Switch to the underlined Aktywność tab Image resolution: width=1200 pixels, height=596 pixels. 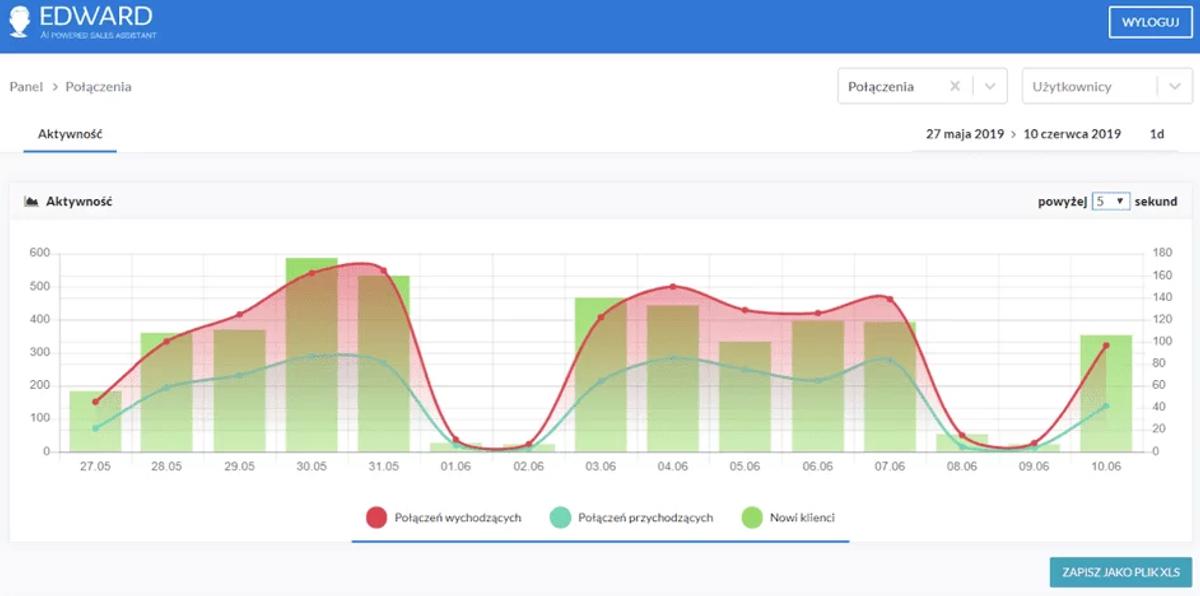(x=71, y=134)
